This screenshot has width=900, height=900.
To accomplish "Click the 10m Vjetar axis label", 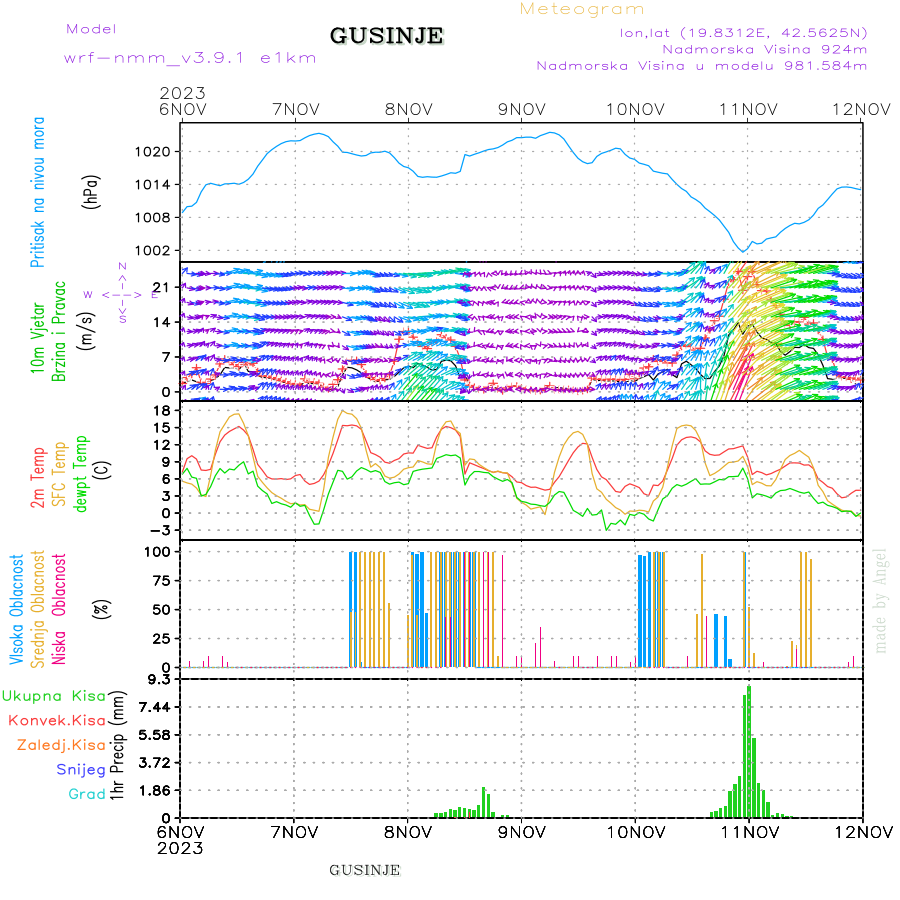I will [x=37, y=338].
